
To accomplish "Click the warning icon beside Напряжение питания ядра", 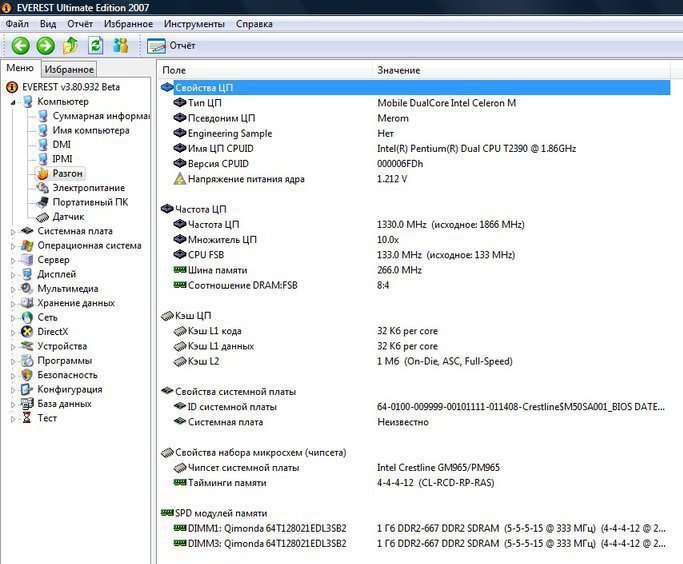I will tap(179, 179).
